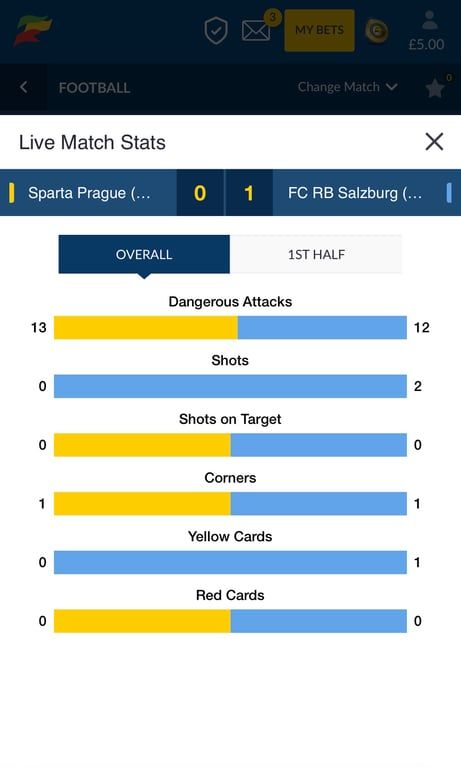Open the inbox envelope icon
Screen dimensions: 461x768
pos(256,31)
